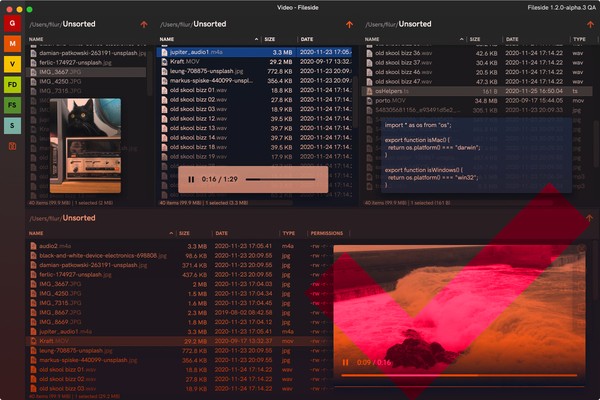600x400 pixels.
Task: Sort bottom pane by TYPE column
Action: (x=289, y=233)
